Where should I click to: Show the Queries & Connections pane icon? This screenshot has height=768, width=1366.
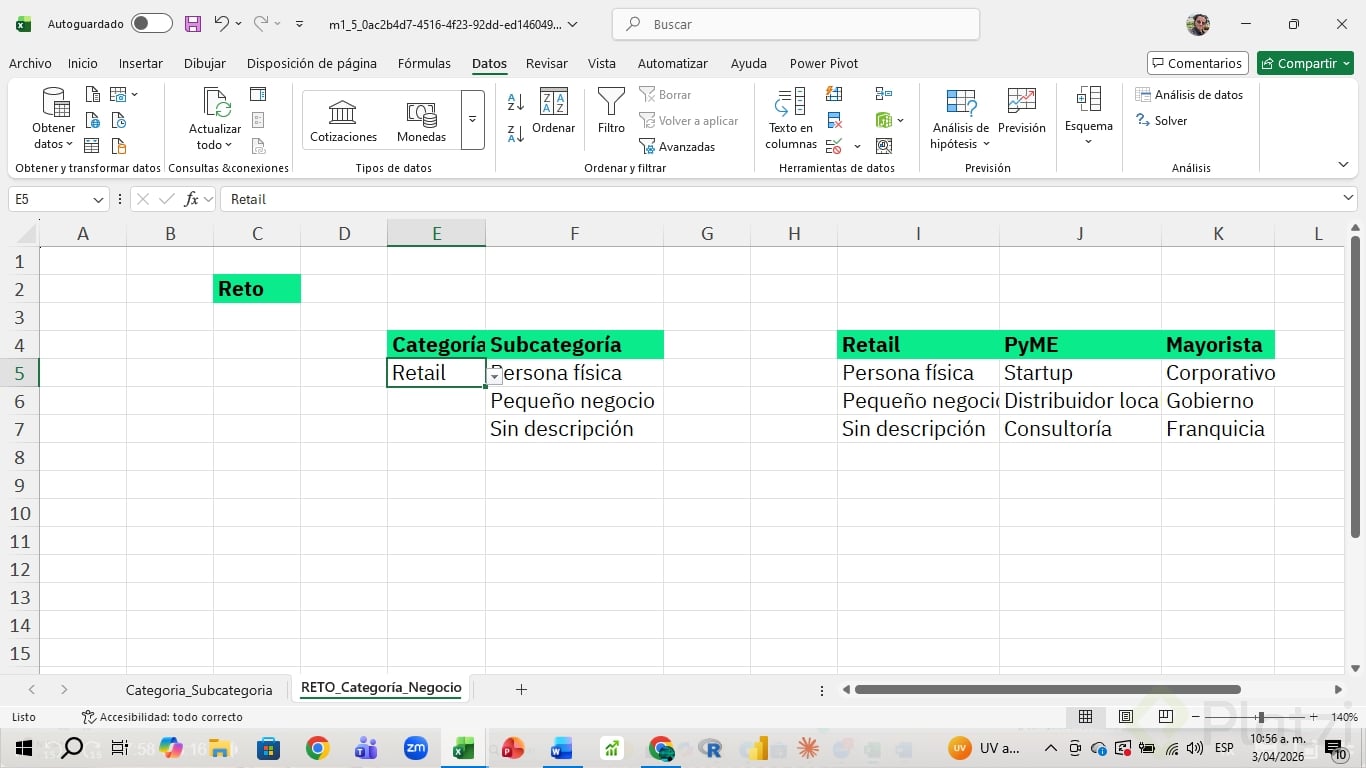coord(258,94)
